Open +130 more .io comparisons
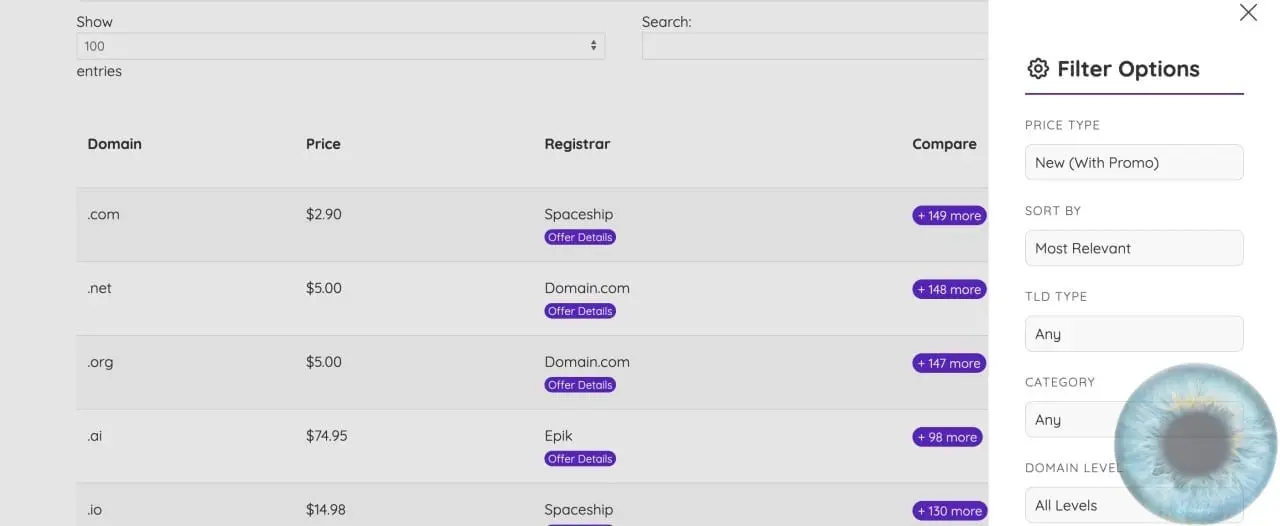1280x526 pixels. (x=949, y=511)
